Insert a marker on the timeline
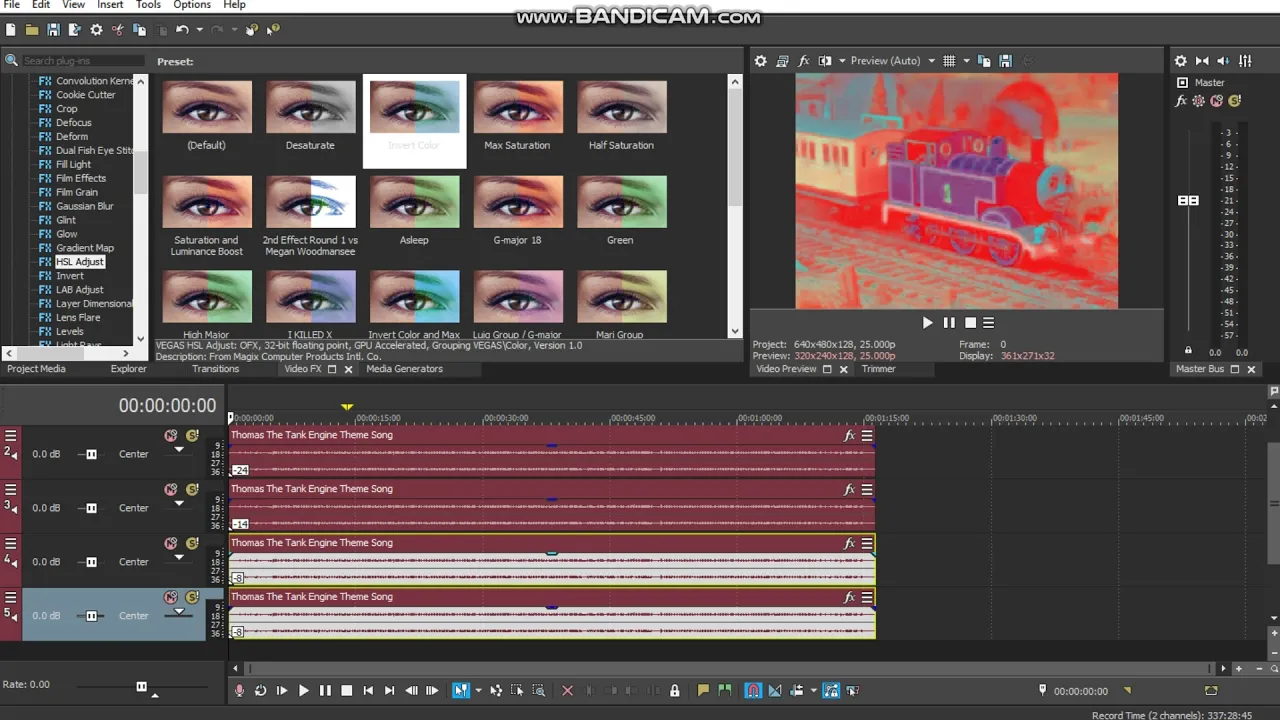The height and width of the screenshot is (720, 1280). [x=703, y=690]
